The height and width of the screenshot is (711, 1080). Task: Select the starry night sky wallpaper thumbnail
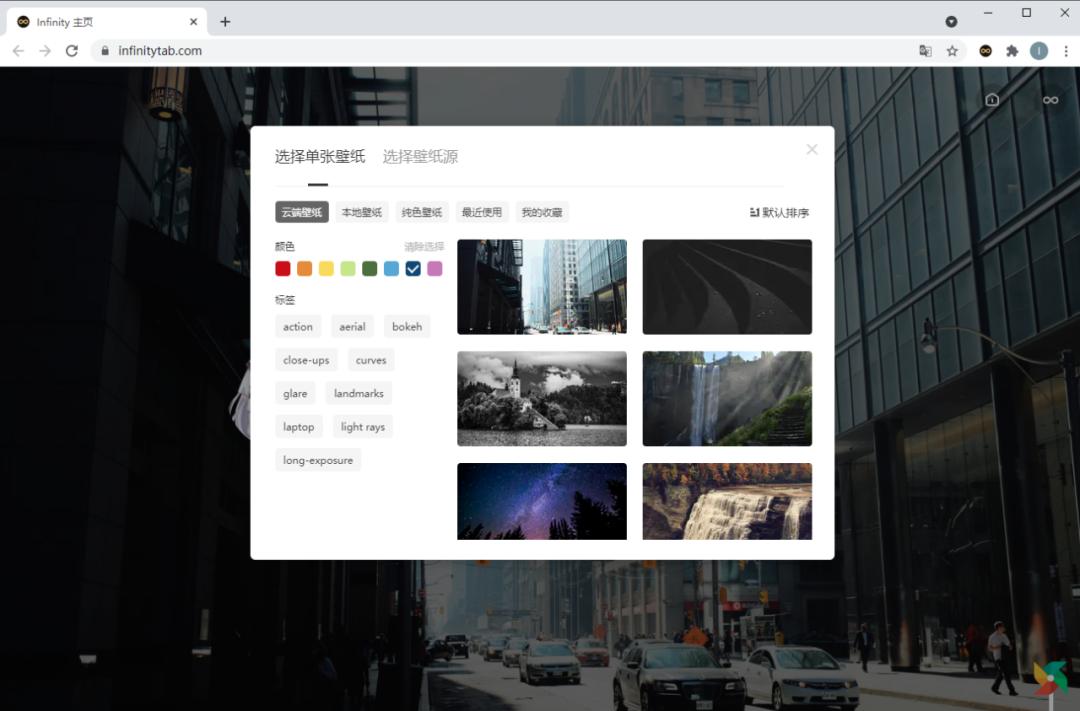coord(541,501)
